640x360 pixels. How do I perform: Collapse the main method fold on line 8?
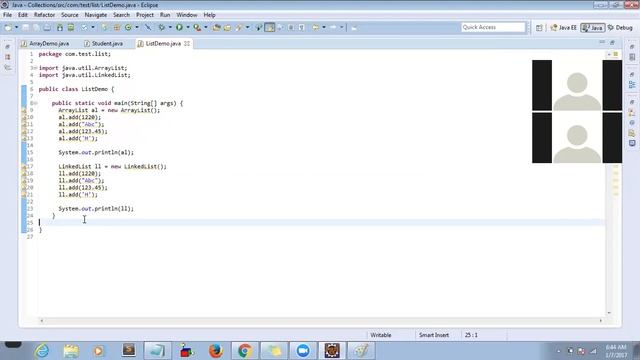tap(35, 103)
